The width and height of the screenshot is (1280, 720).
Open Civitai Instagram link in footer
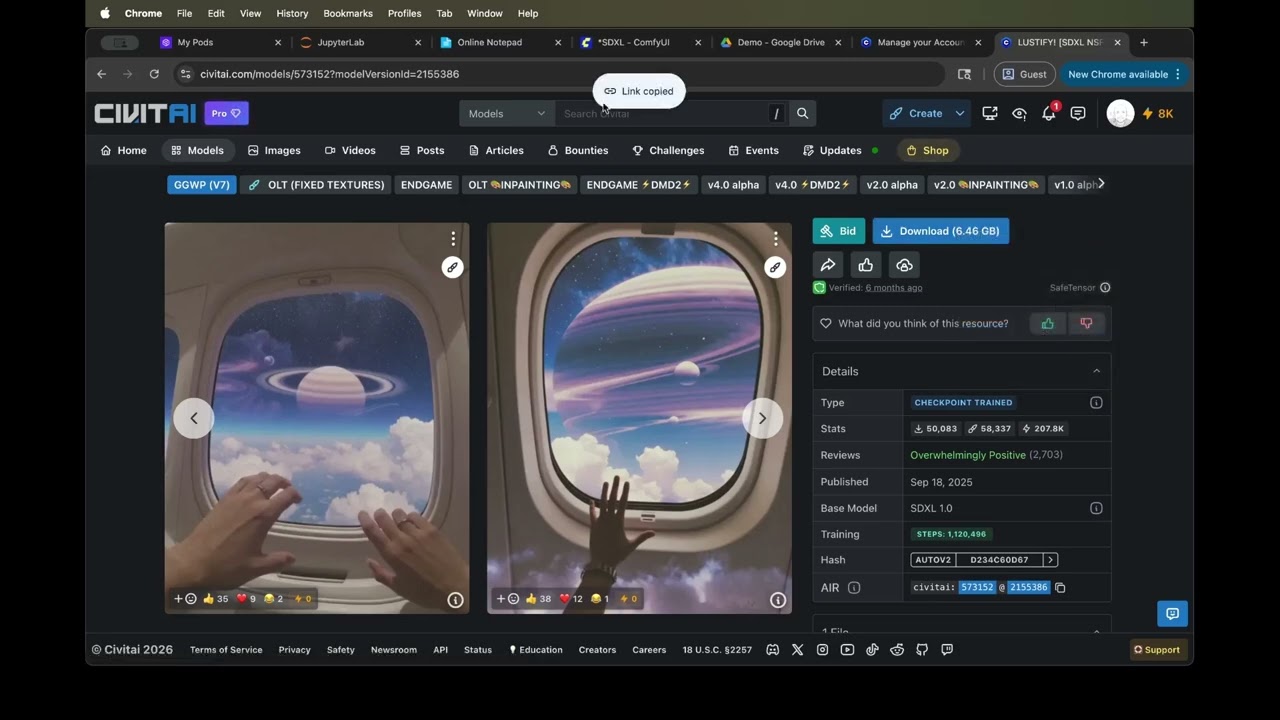(x=822, y=650)
